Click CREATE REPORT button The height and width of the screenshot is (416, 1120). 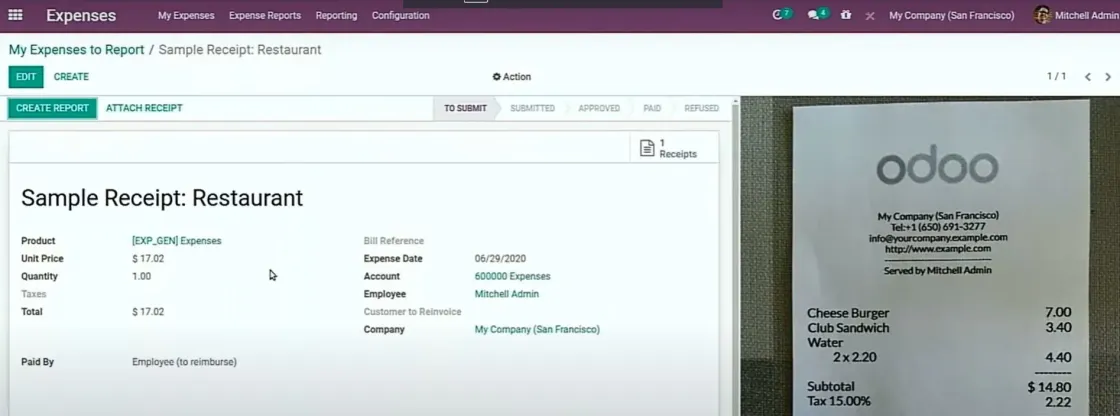[x=52, y=108]
